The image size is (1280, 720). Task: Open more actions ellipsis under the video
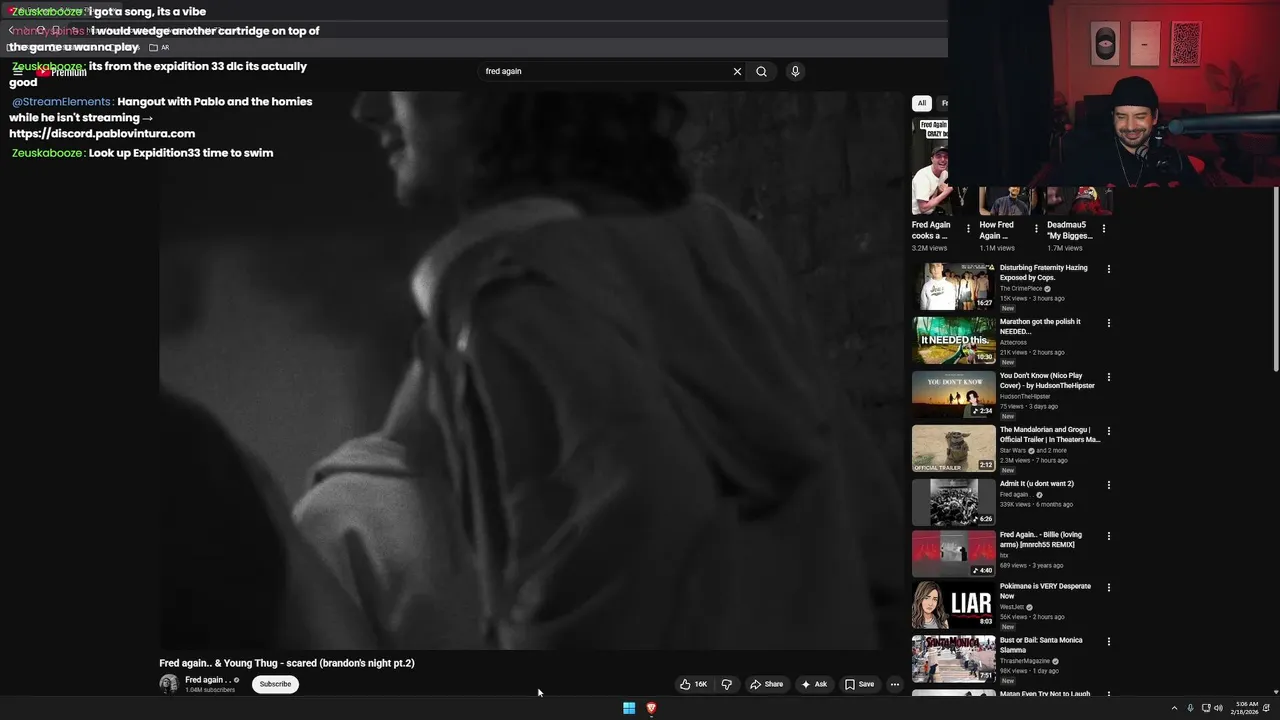point(895,684)
